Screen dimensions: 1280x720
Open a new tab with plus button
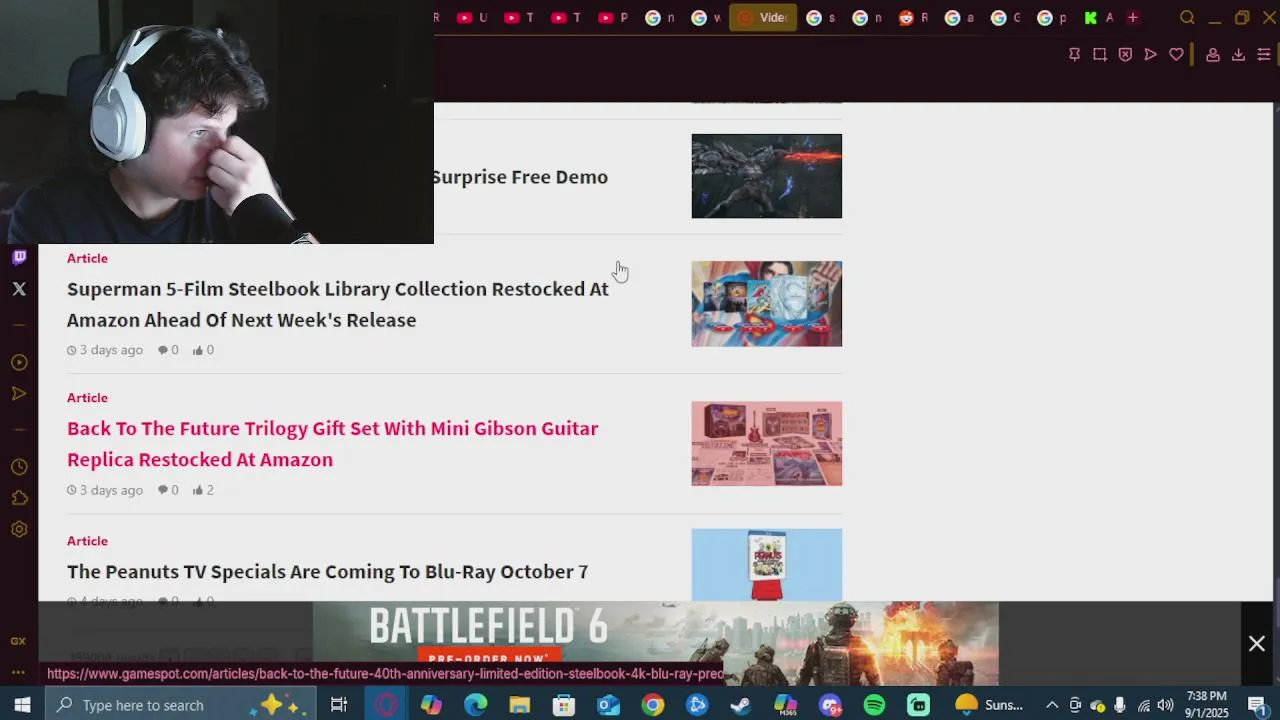click(x=1133, y=18)
